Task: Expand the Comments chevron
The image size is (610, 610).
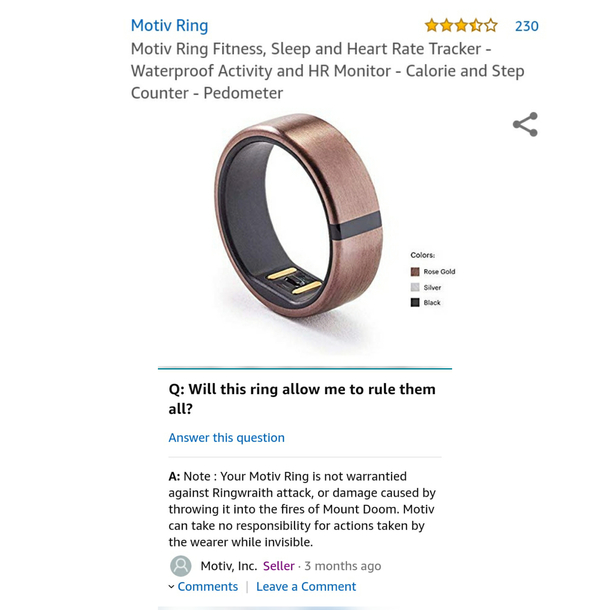Action: pyautogui.click(x=171, y=587)
